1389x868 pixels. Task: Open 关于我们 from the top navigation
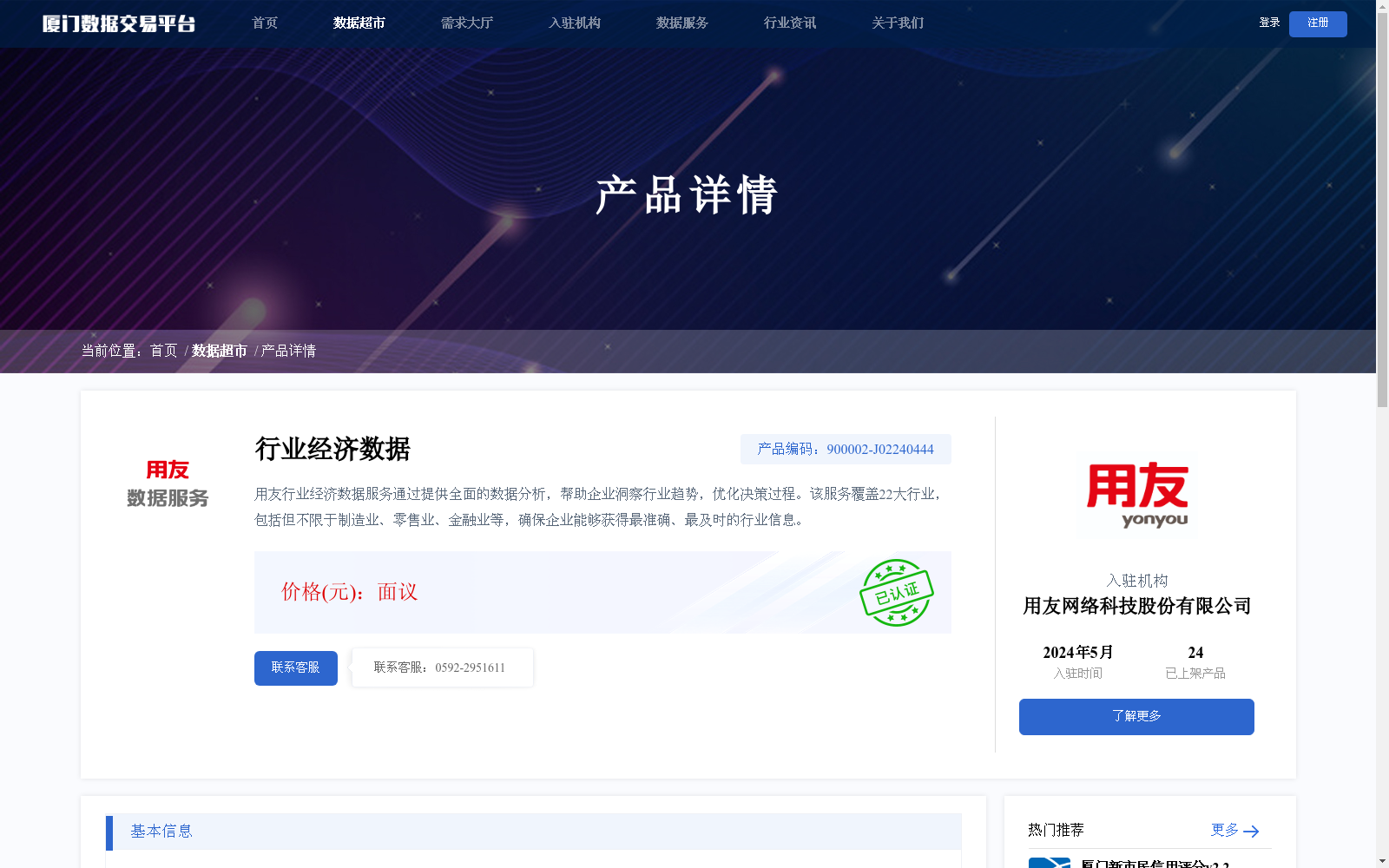coord(897,23)
